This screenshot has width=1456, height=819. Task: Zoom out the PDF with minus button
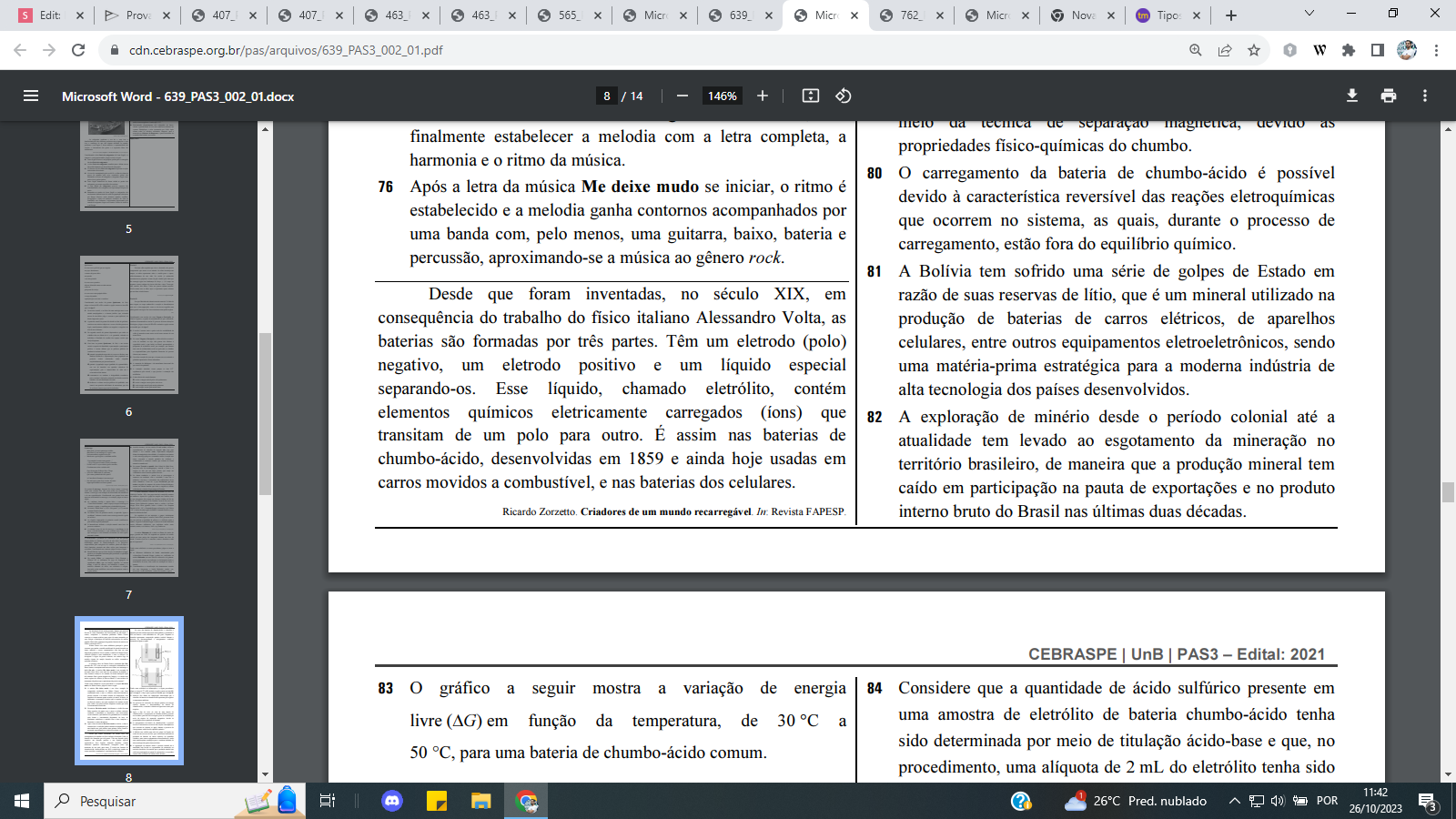[682, 96]
